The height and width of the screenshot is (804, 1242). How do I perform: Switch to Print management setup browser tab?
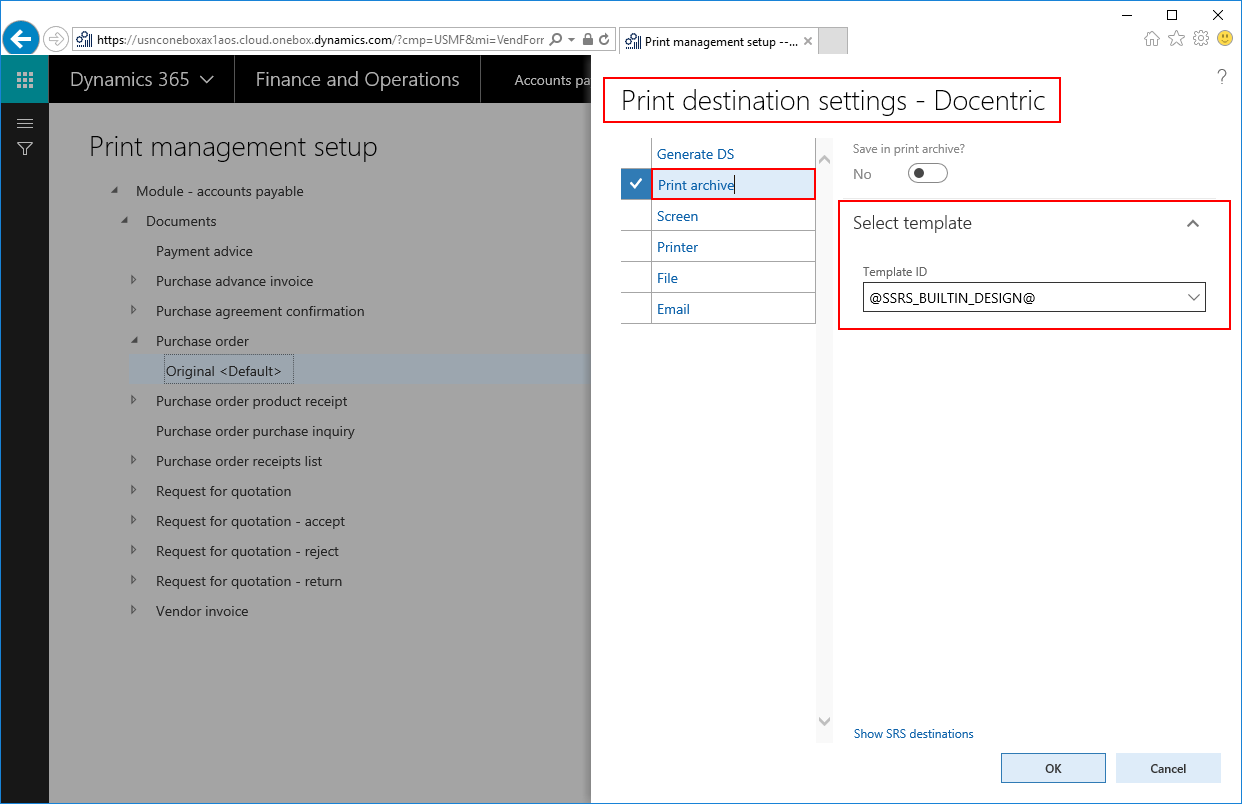click(718, 41)
